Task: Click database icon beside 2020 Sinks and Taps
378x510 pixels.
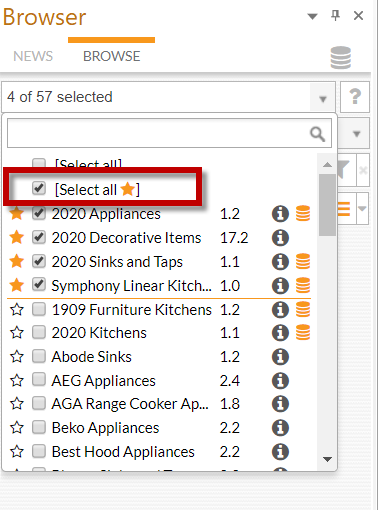Action: (x=303, y=261)
